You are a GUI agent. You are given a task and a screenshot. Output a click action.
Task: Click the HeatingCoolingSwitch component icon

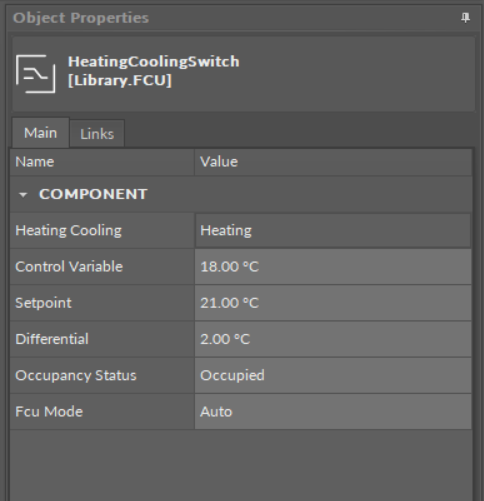point(36,74)
